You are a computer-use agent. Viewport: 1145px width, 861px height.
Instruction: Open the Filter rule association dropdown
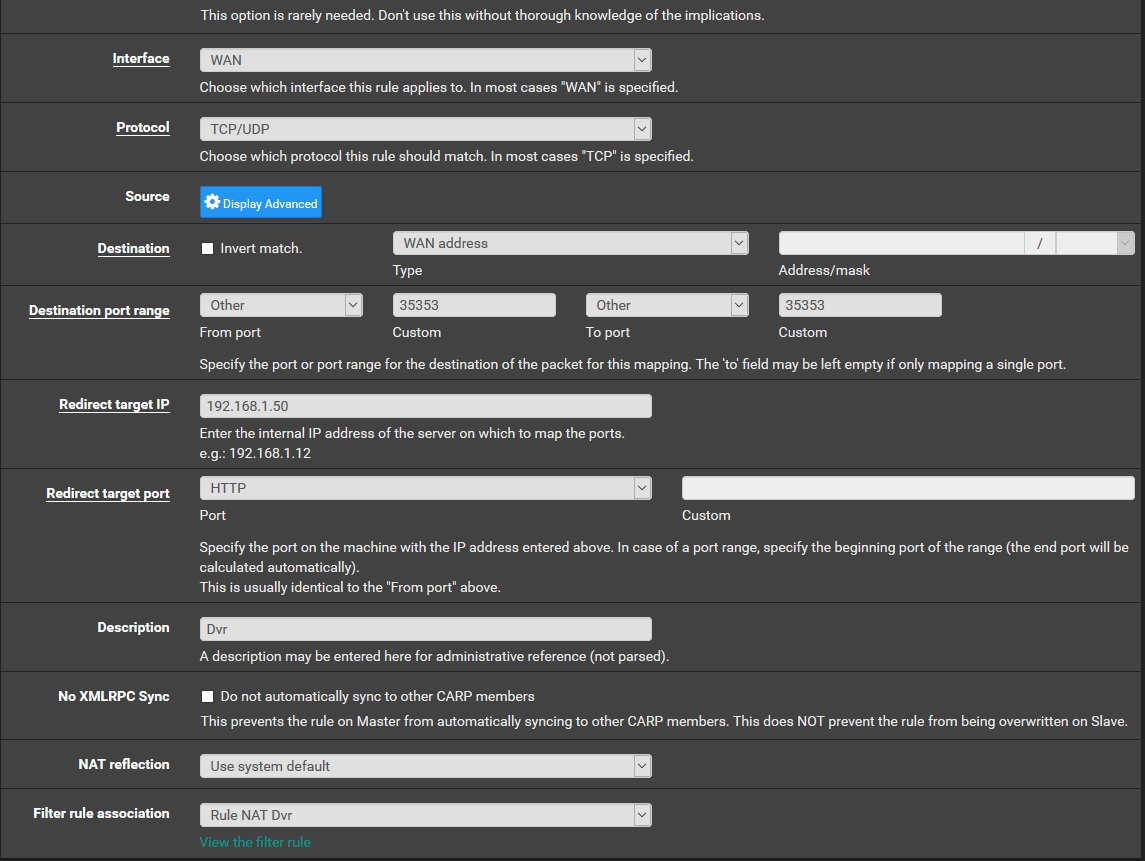pos(425,815)
